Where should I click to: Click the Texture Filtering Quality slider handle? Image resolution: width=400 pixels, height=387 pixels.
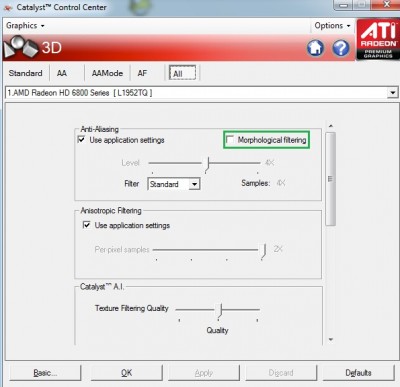pyautogui.click(x=220, y=311)
